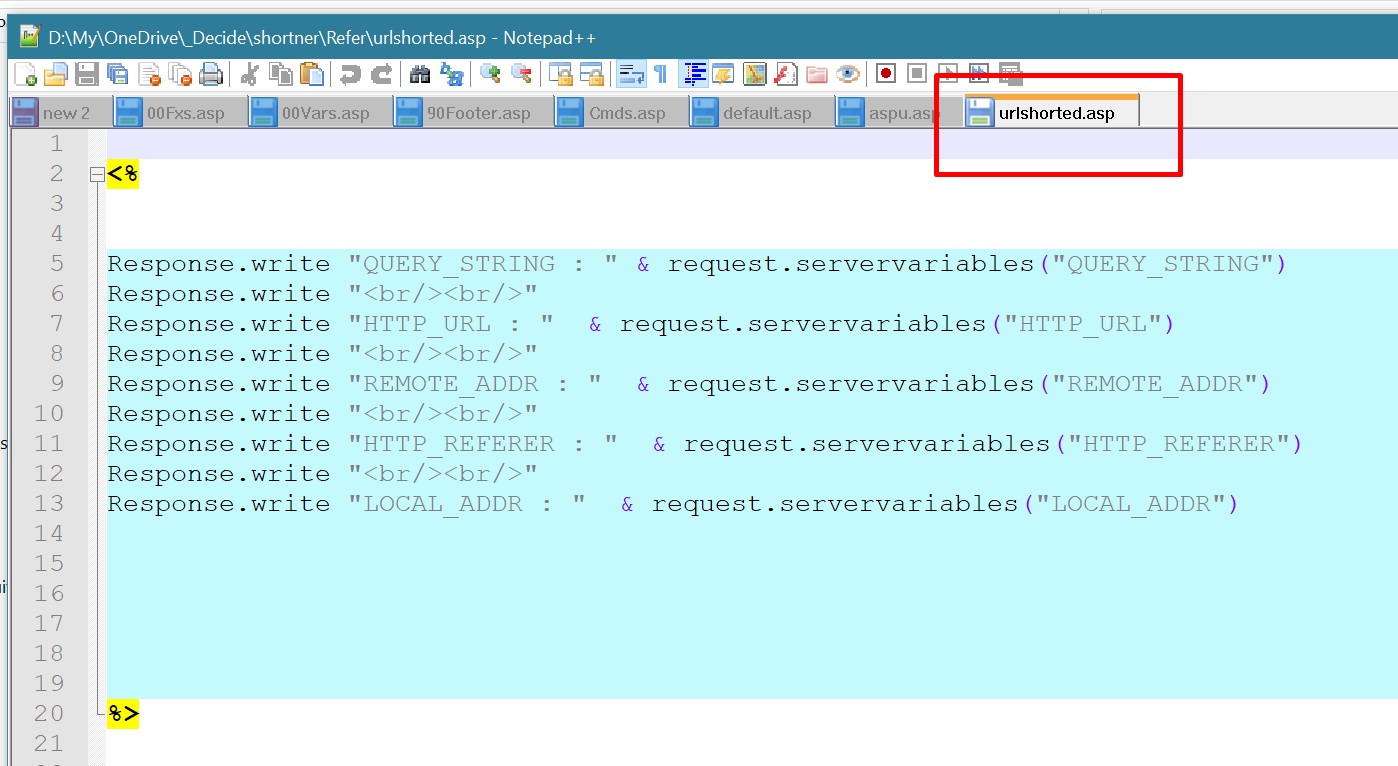Print the document using the printer icon
The image size is (1398, 766).
click(211, 74)
